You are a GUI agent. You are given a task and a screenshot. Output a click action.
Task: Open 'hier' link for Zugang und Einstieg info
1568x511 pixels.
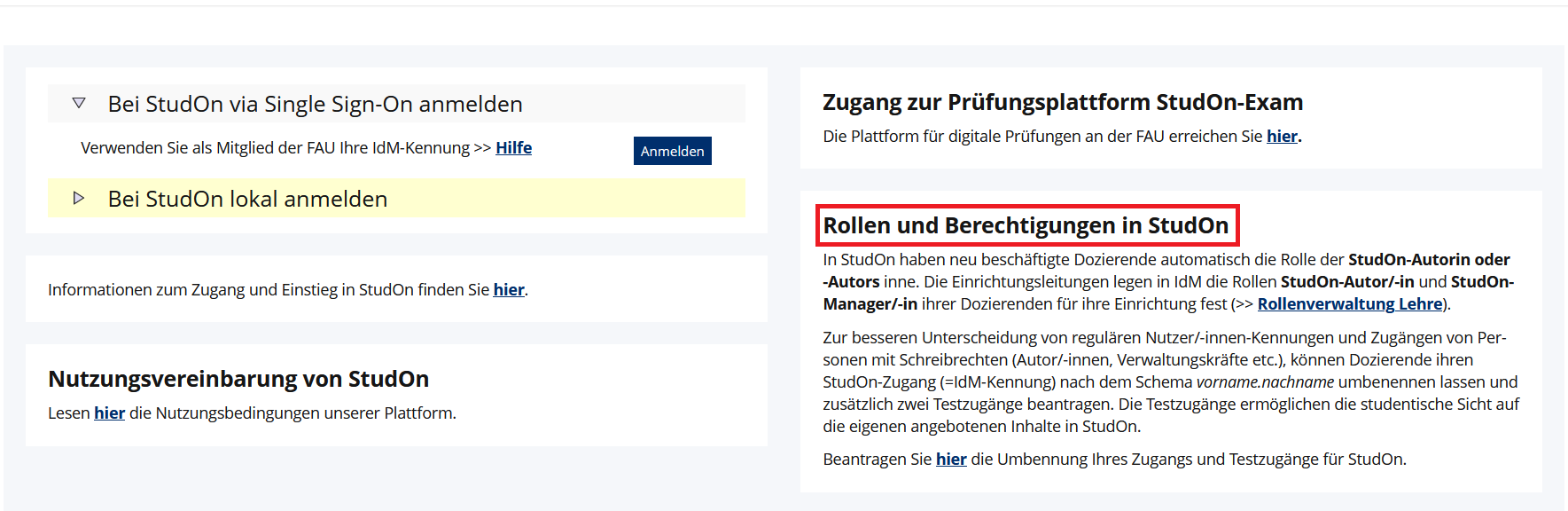tap(509, 290)
